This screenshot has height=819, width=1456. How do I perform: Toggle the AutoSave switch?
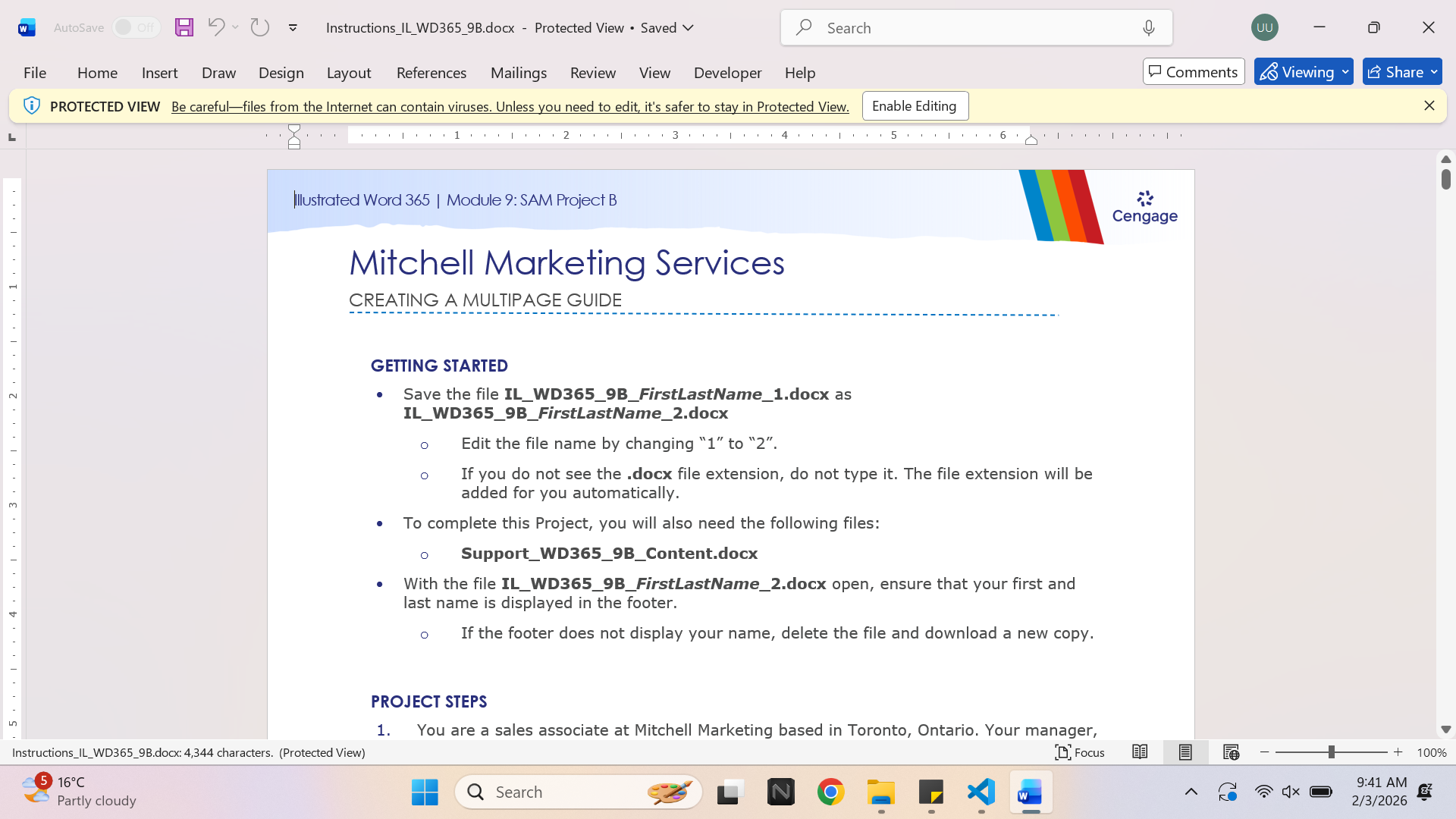pyautogui.click(x=136, y=27)
